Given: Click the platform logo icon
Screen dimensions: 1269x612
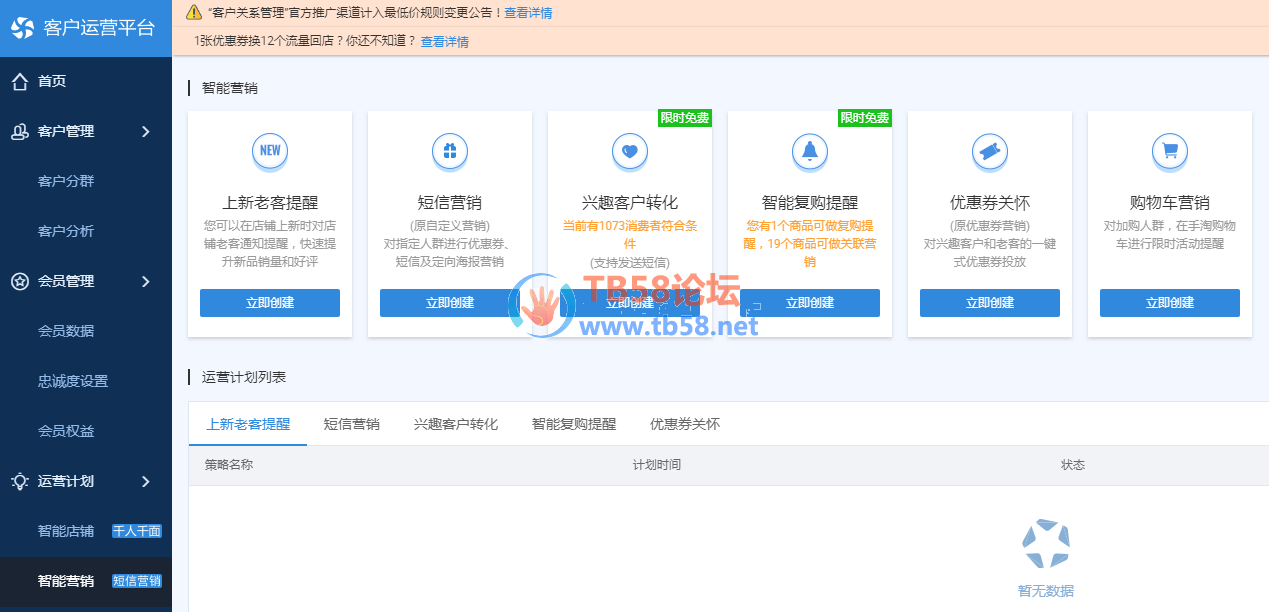Looking at the screenshot, I should click(x=22, y=27).
